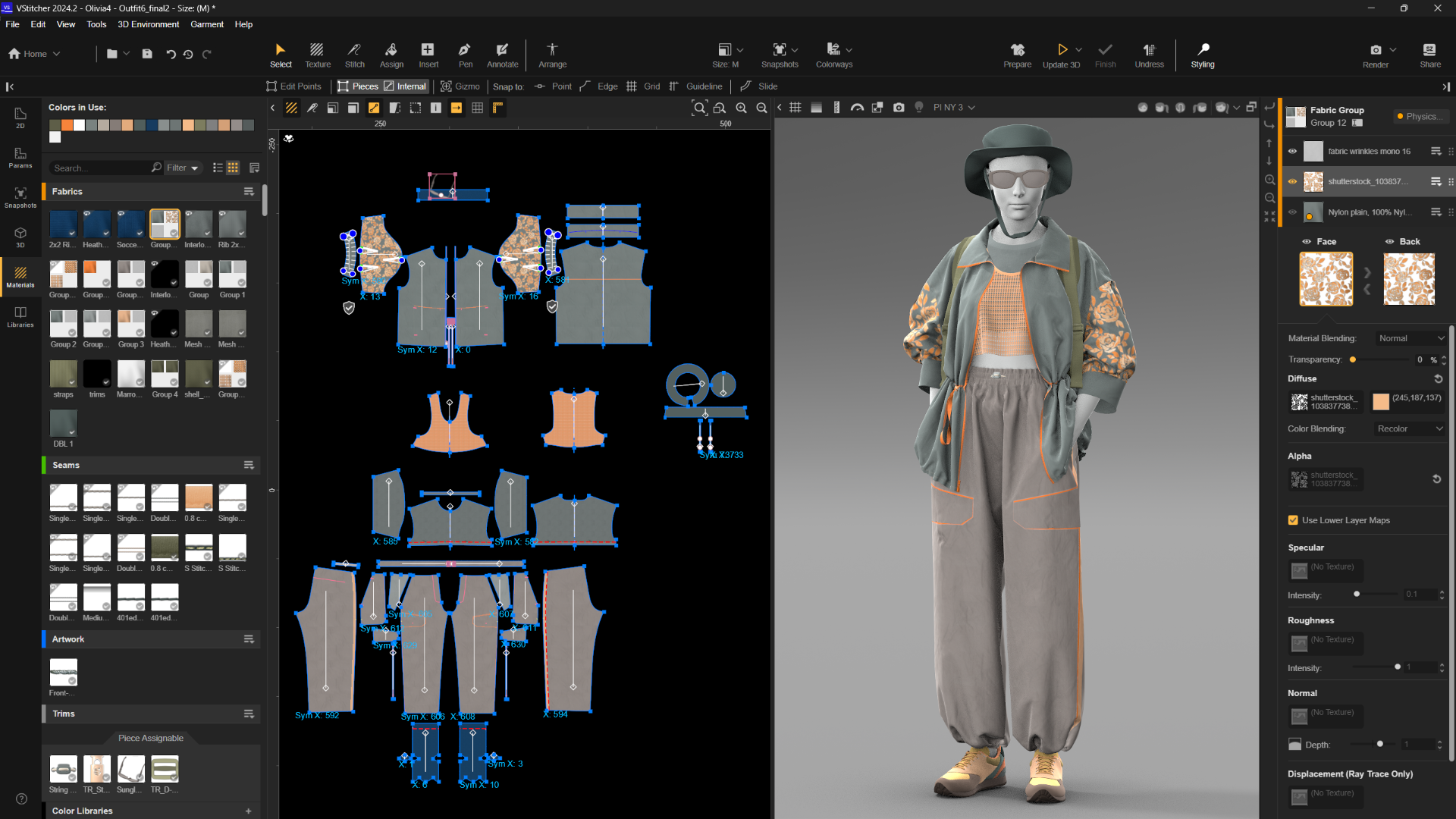Select the Stitch tool in the top toolbar

[x=354, y=55]
